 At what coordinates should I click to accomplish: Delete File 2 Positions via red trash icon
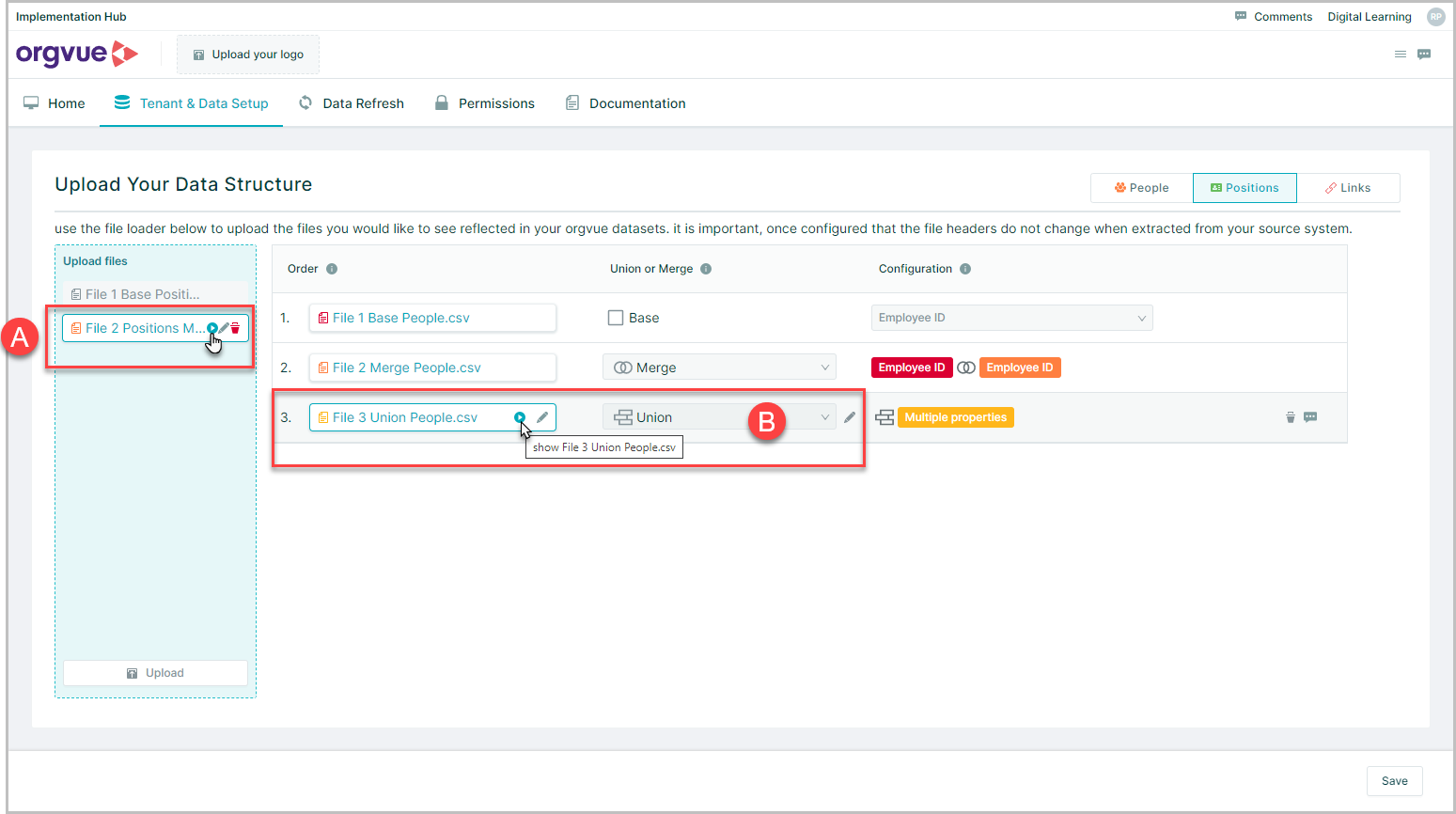tap(235, 328)
